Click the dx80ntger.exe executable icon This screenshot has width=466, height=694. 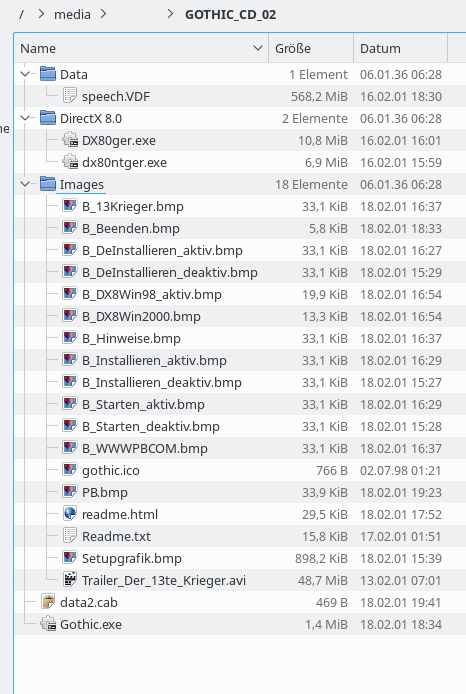(x=70, y=162)
